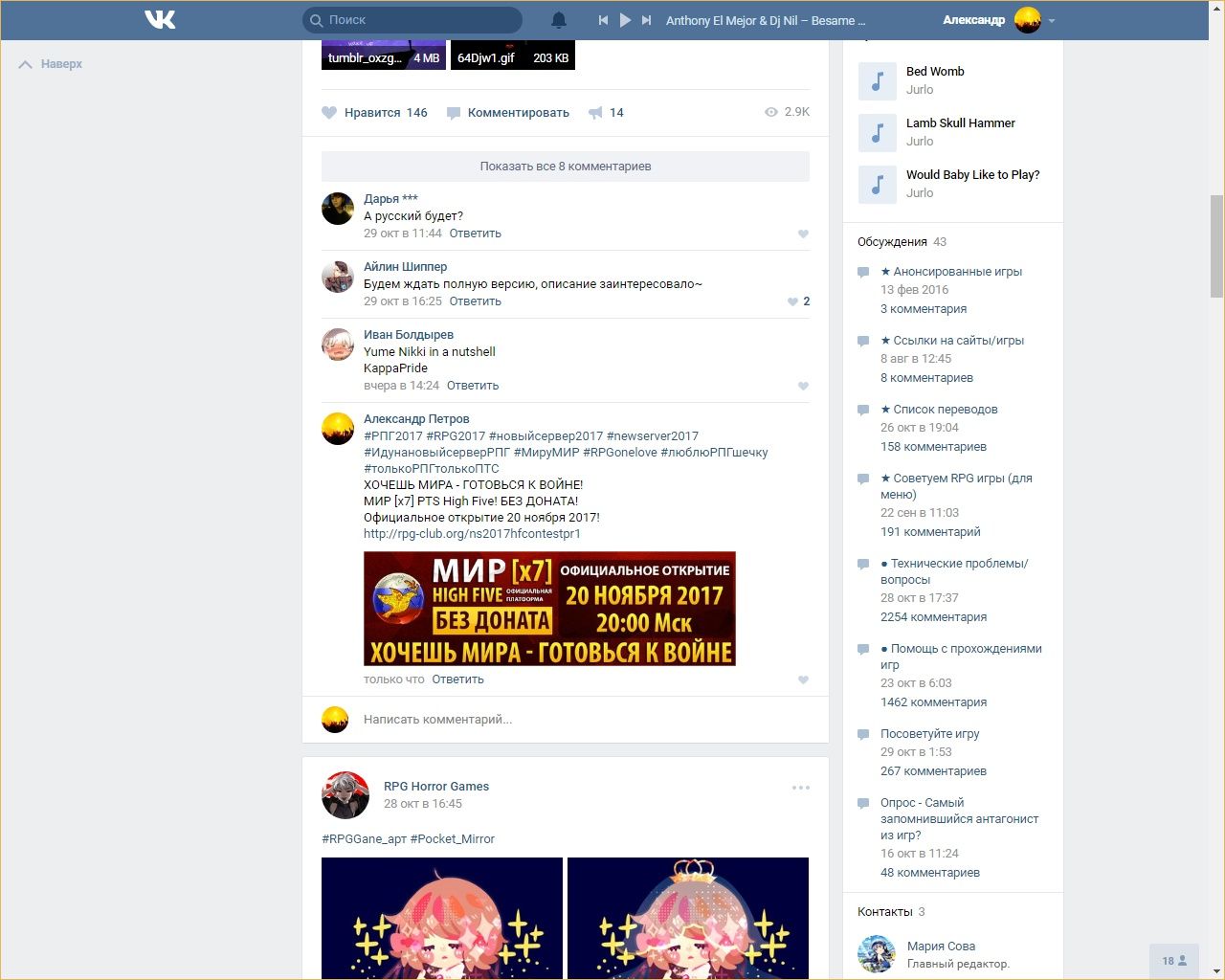Reply to Александр Петров's comment

(x=457, y=679)
